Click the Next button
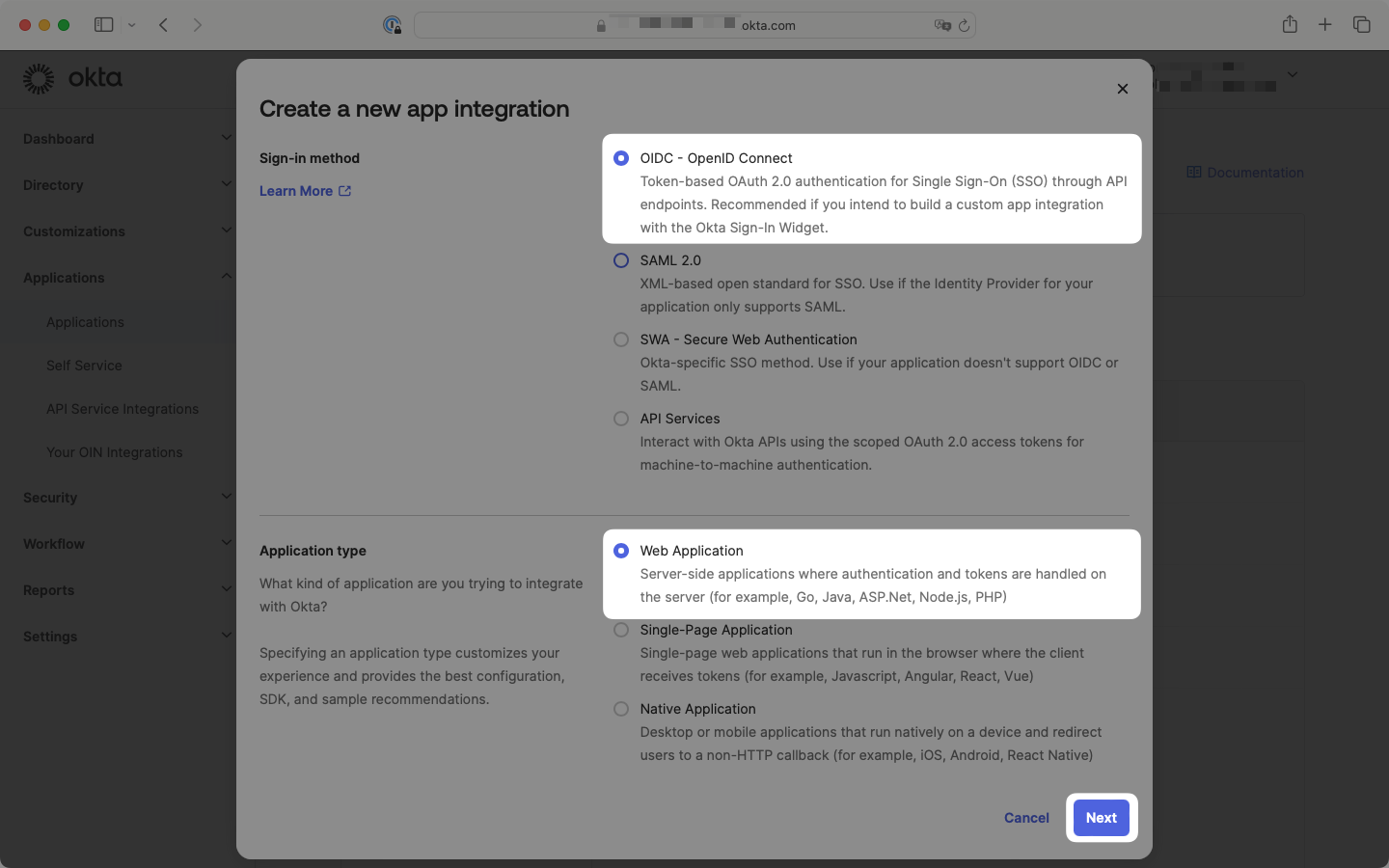1389x868 pixels. tap(1101, 817)
